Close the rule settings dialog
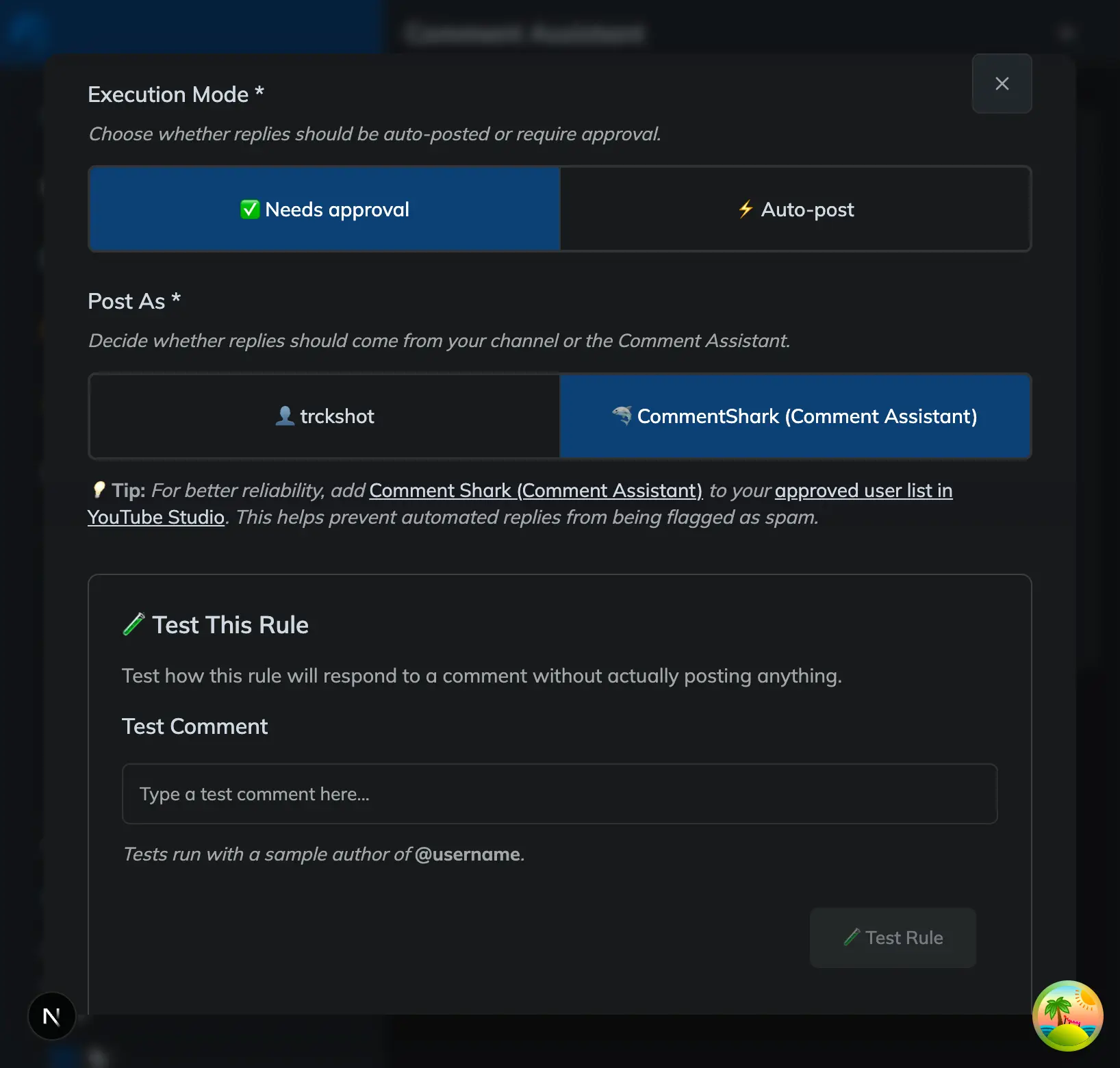 click(x=1002, y=84)
